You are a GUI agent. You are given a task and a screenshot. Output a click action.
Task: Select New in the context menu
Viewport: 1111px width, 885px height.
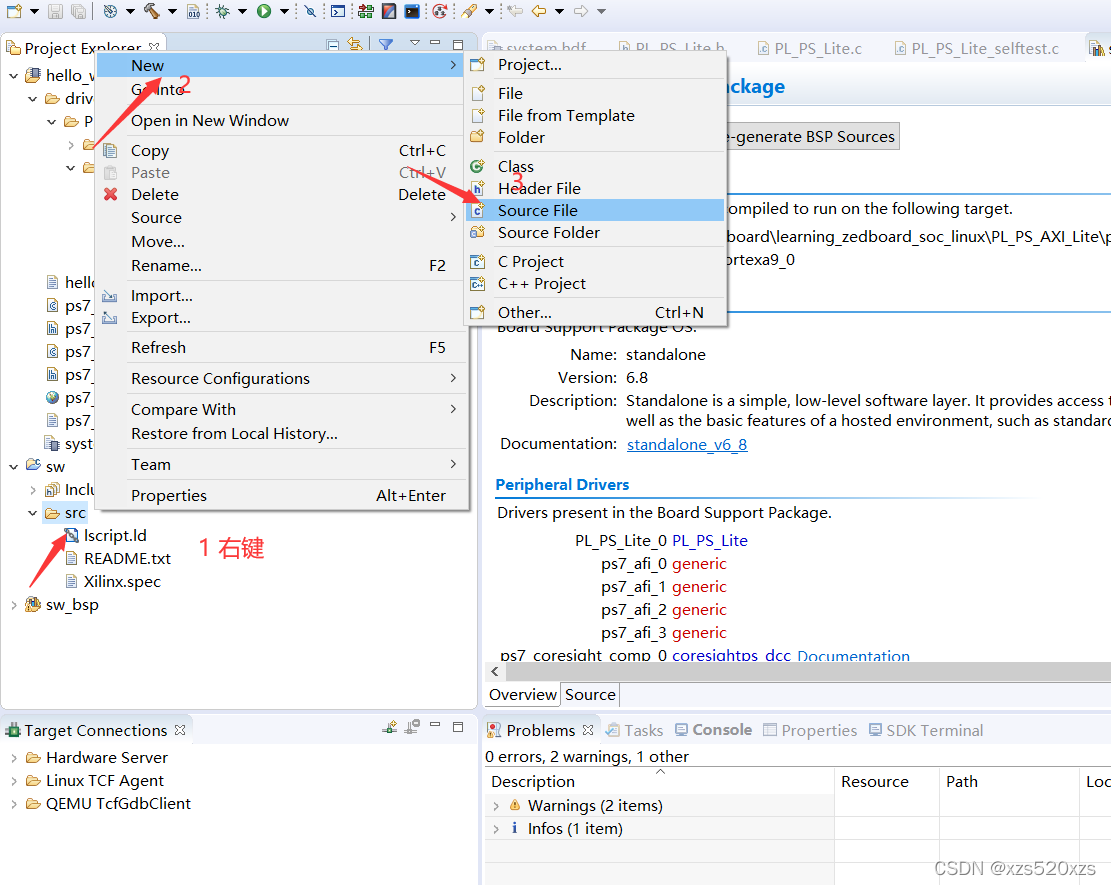[280, 65]
